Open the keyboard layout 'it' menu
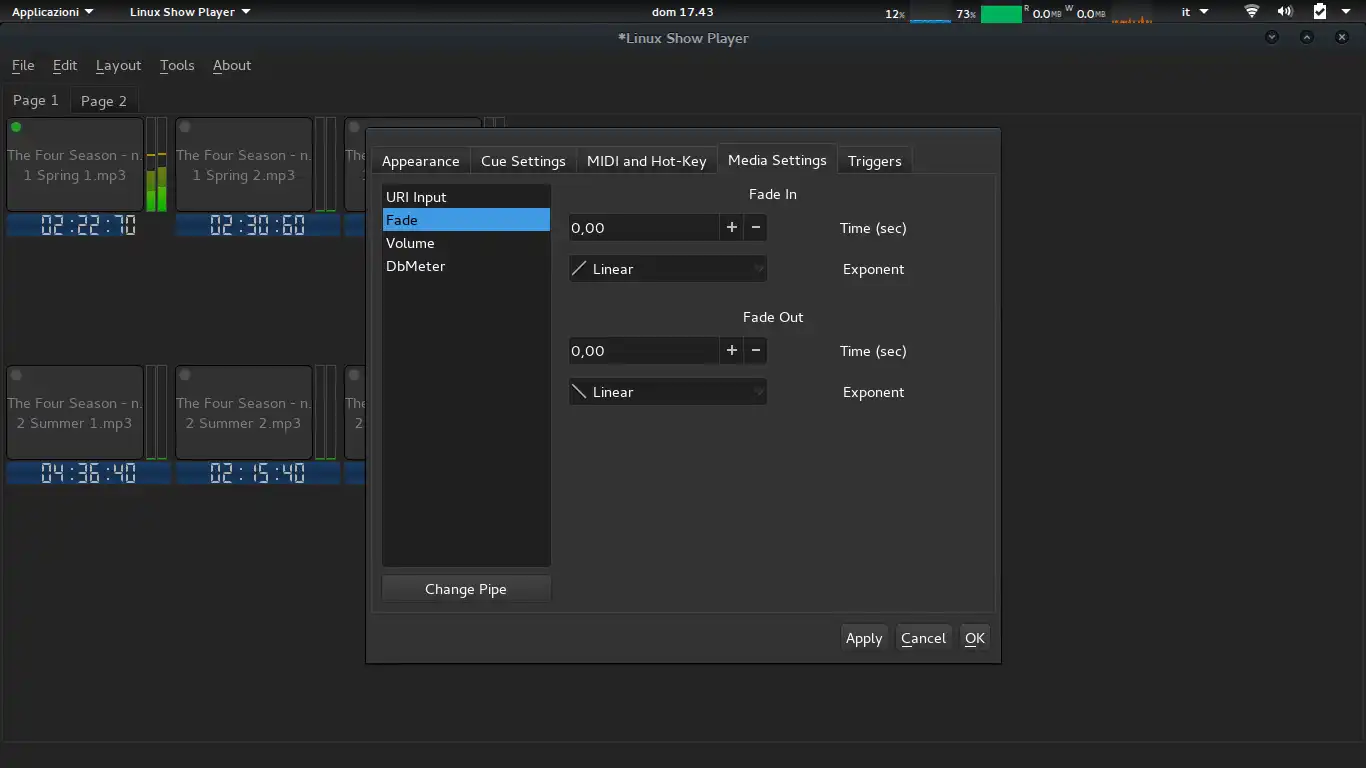This screenshot has height=768, width=1366. (x=1195, y=12)
